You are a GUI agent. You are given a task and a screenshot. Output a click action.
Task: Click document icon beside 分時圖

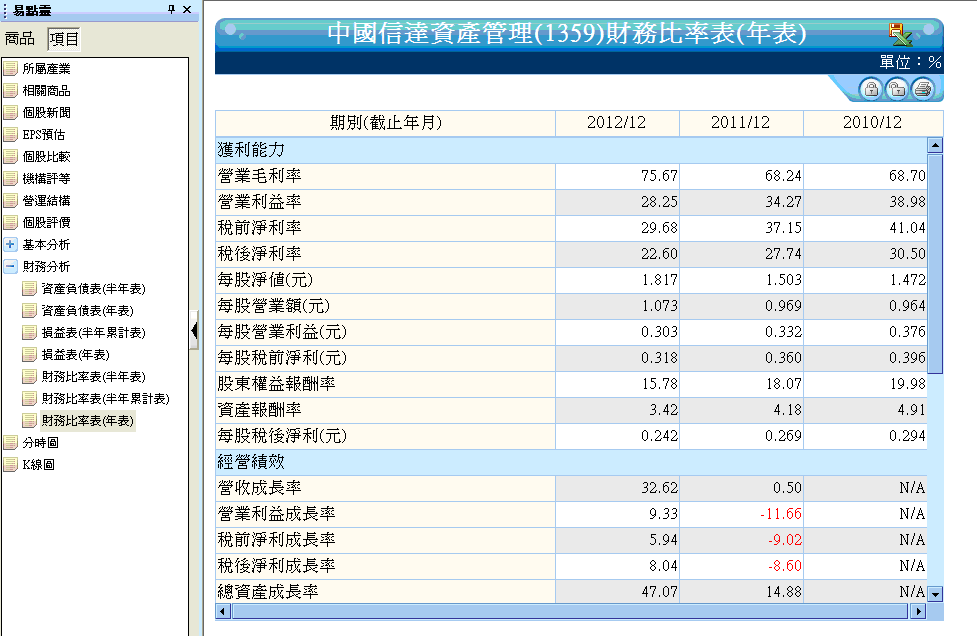[x=11, y=442]
